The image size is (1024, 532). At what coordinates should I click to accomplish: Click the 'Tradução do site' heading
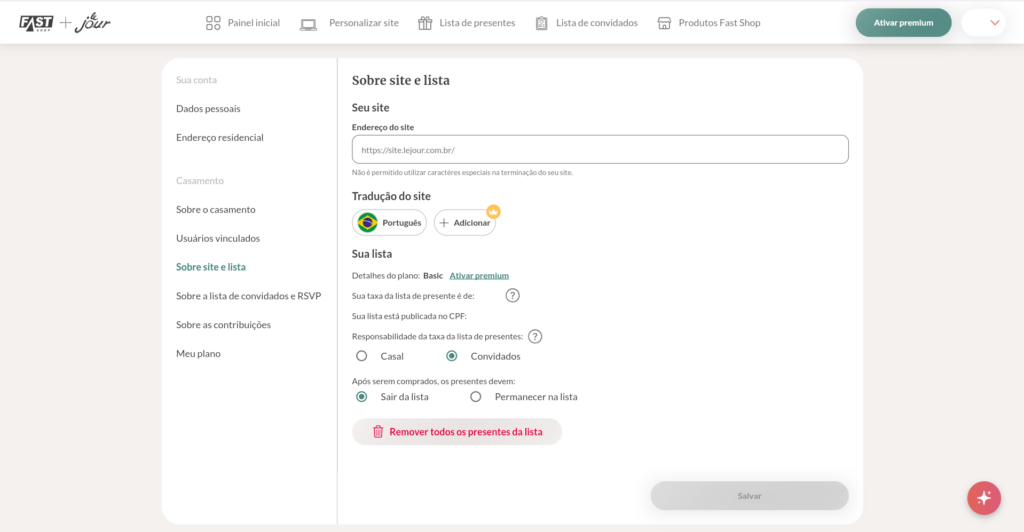click(391, 196)
